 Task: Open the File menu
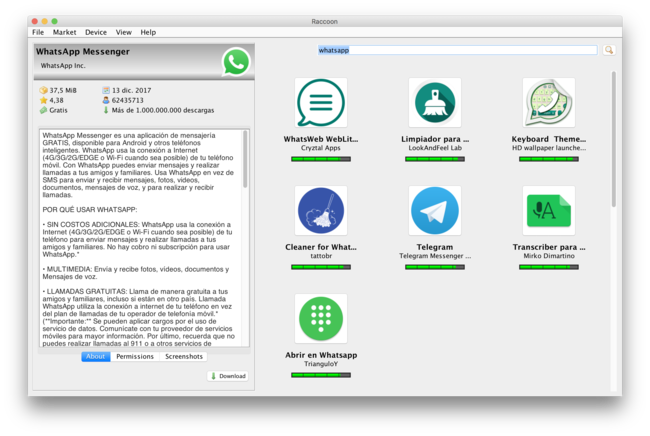(x=38, y=32)
